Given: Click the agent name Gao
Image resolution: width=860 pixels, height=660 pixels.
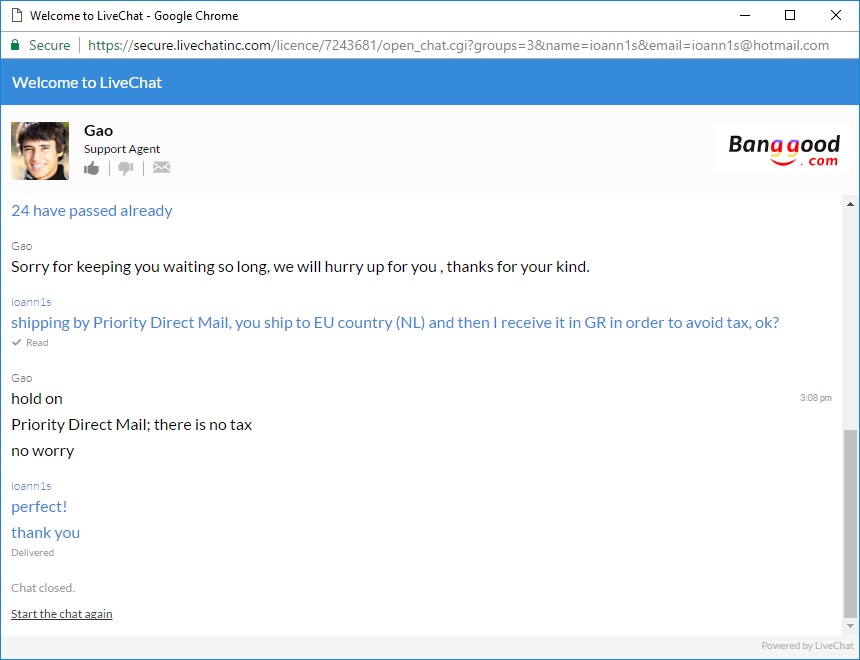Looking at the screenshot, I should [98, 130].
